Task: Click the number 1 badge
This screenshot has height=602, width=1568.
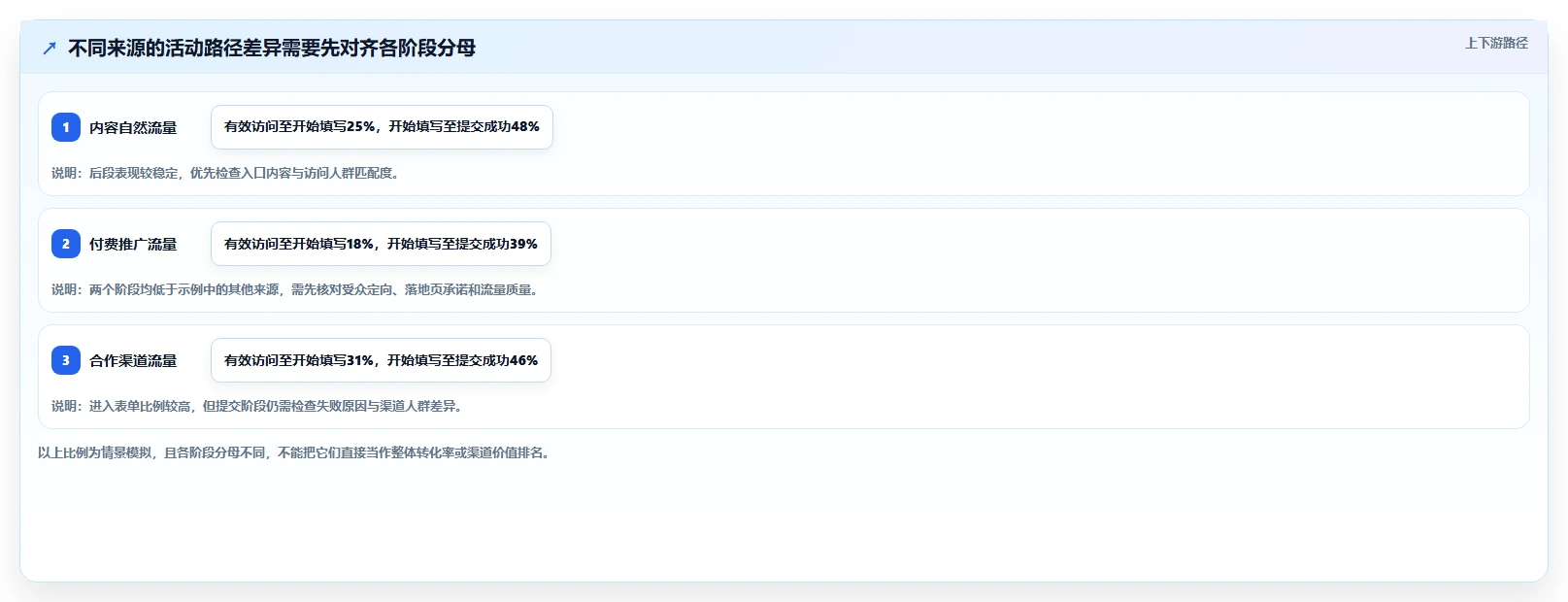Action: pos(66,127)
